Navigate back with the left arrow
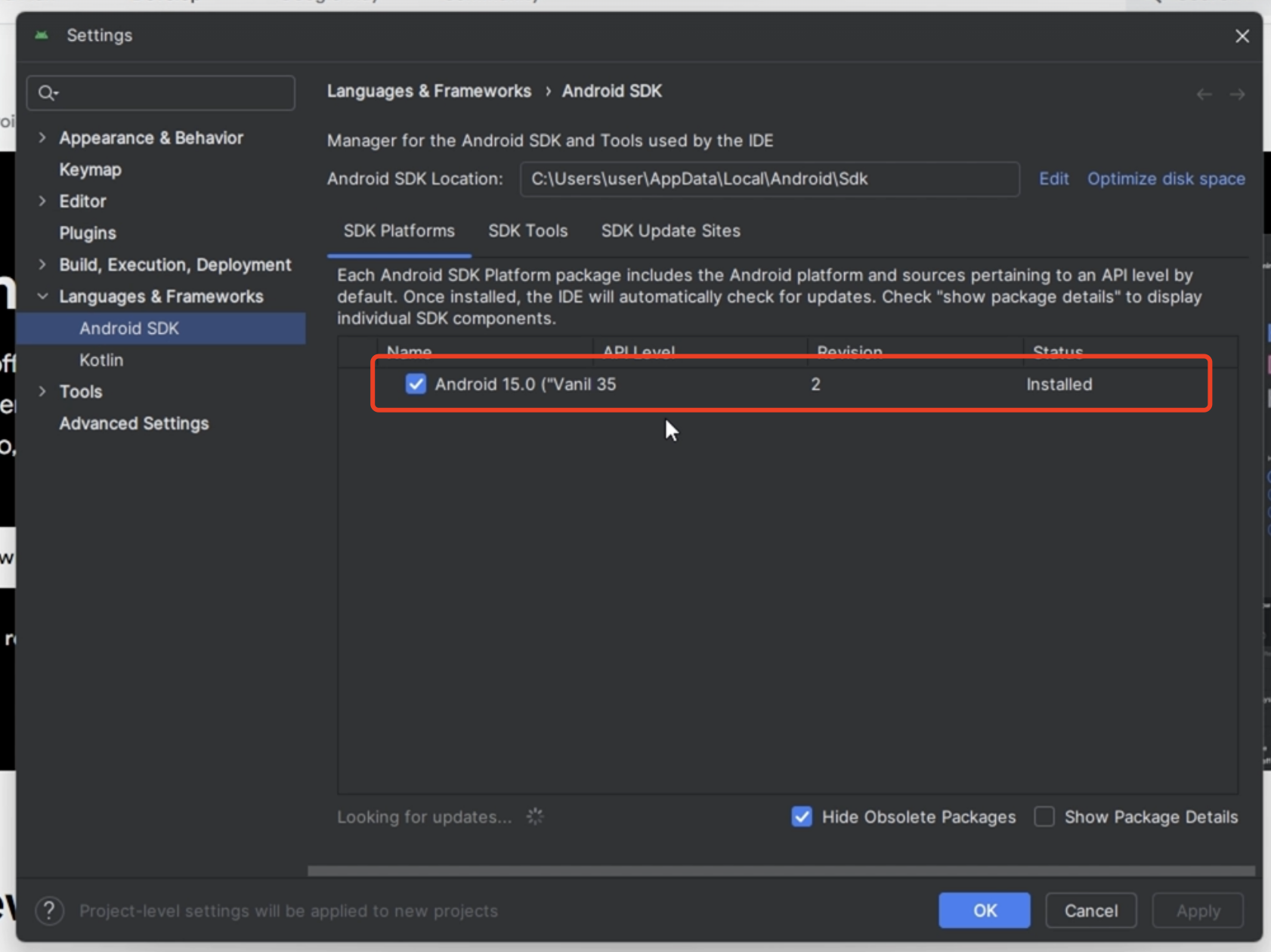This screenshot has width=1271, height=952. (1205, 94)
